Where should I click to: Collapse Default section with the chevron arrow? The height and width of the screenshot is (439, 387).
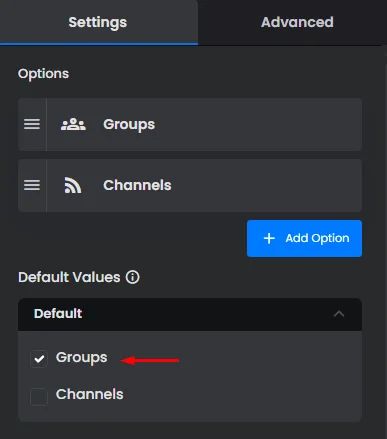click(339, 314)
